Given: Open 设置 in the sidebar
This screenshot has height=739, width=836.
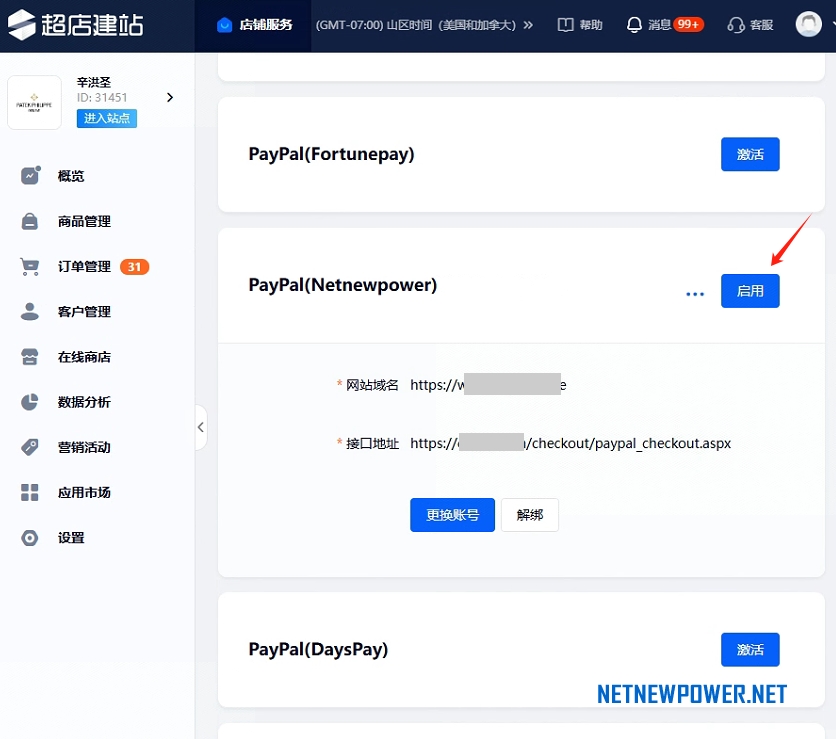Looking at the screenshot, I should pos(71,537).
